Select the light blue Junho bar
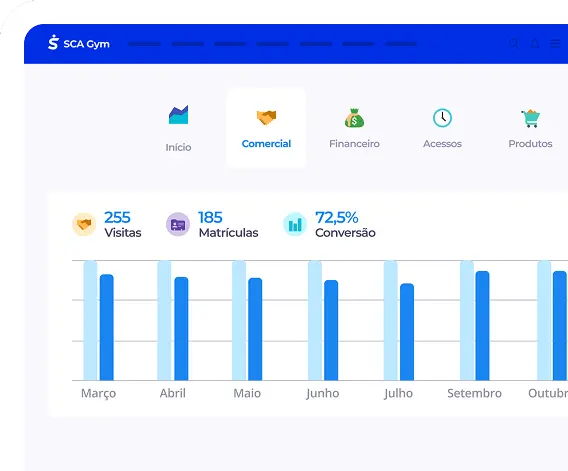The width and height of the screenshot is (568, 471). point(315,320)
